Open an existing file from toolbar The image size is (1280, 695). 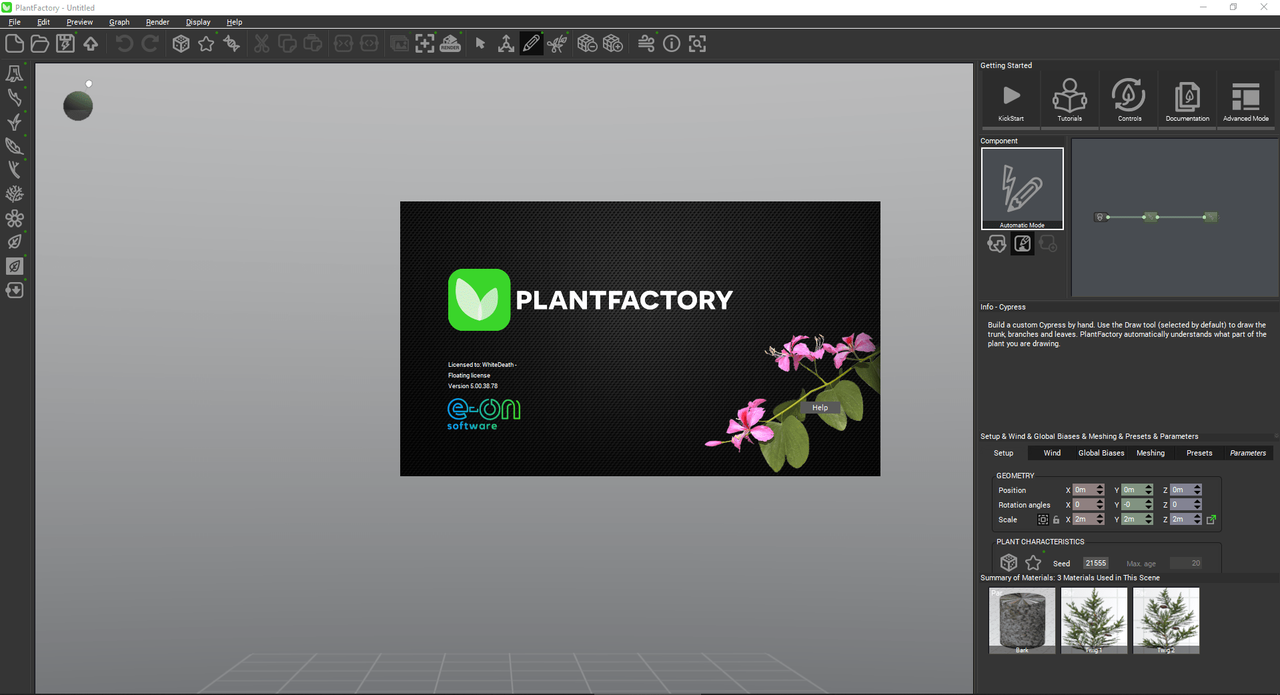[x=40, y=43]
